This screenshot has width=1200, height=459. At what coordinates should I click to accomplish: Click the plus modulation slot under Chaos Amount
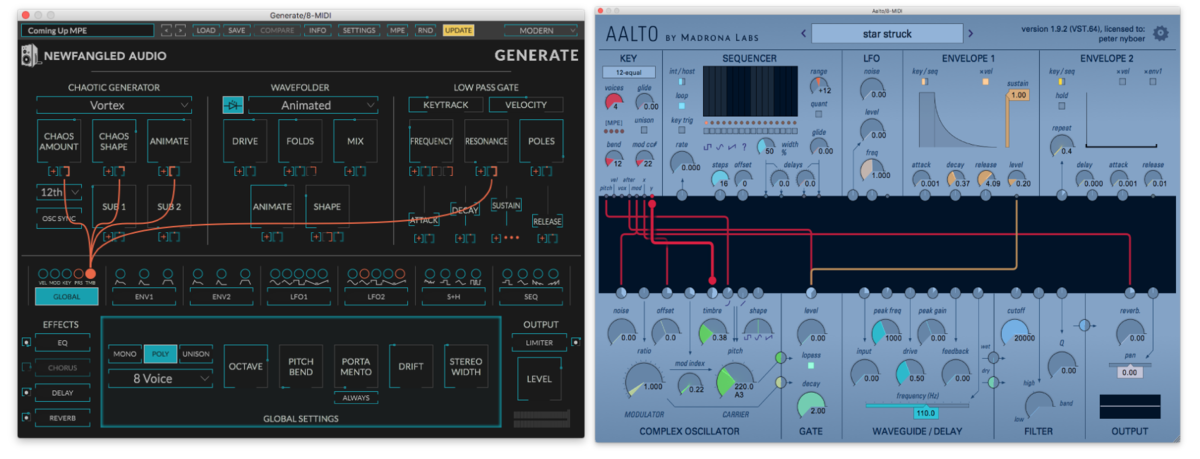pos(53,172)
